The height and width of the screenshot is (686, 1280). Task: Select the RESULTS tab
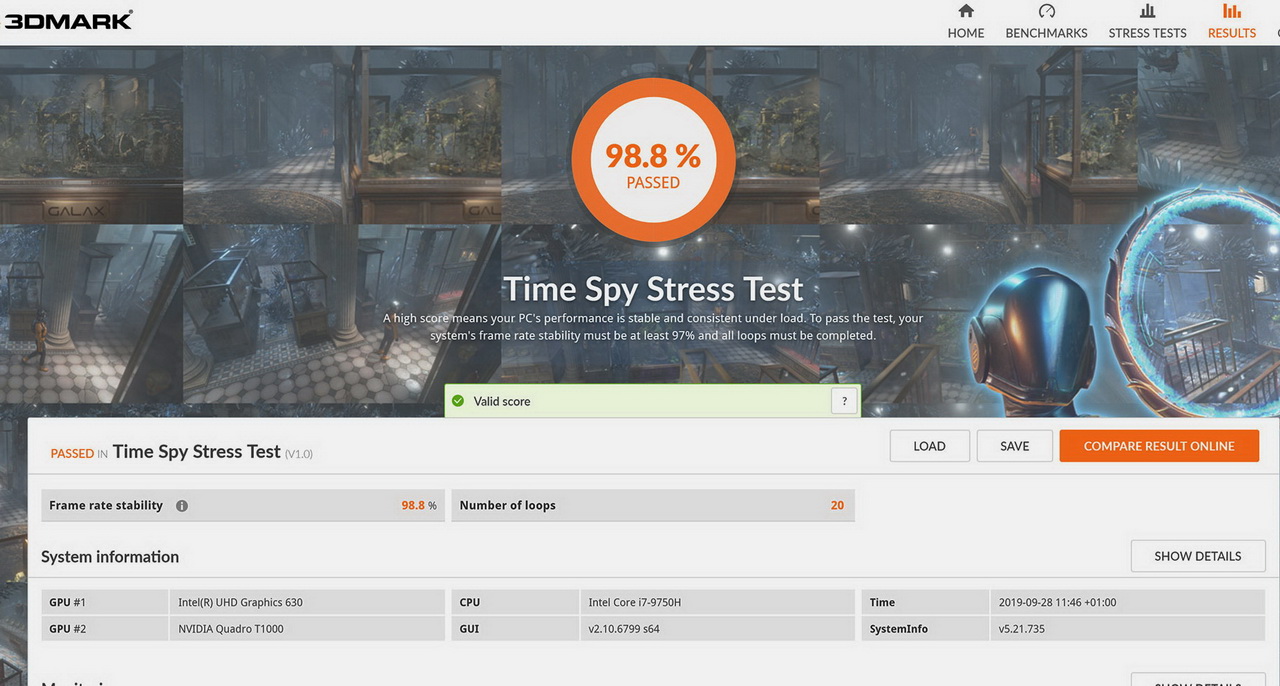tap(1231, 22)
